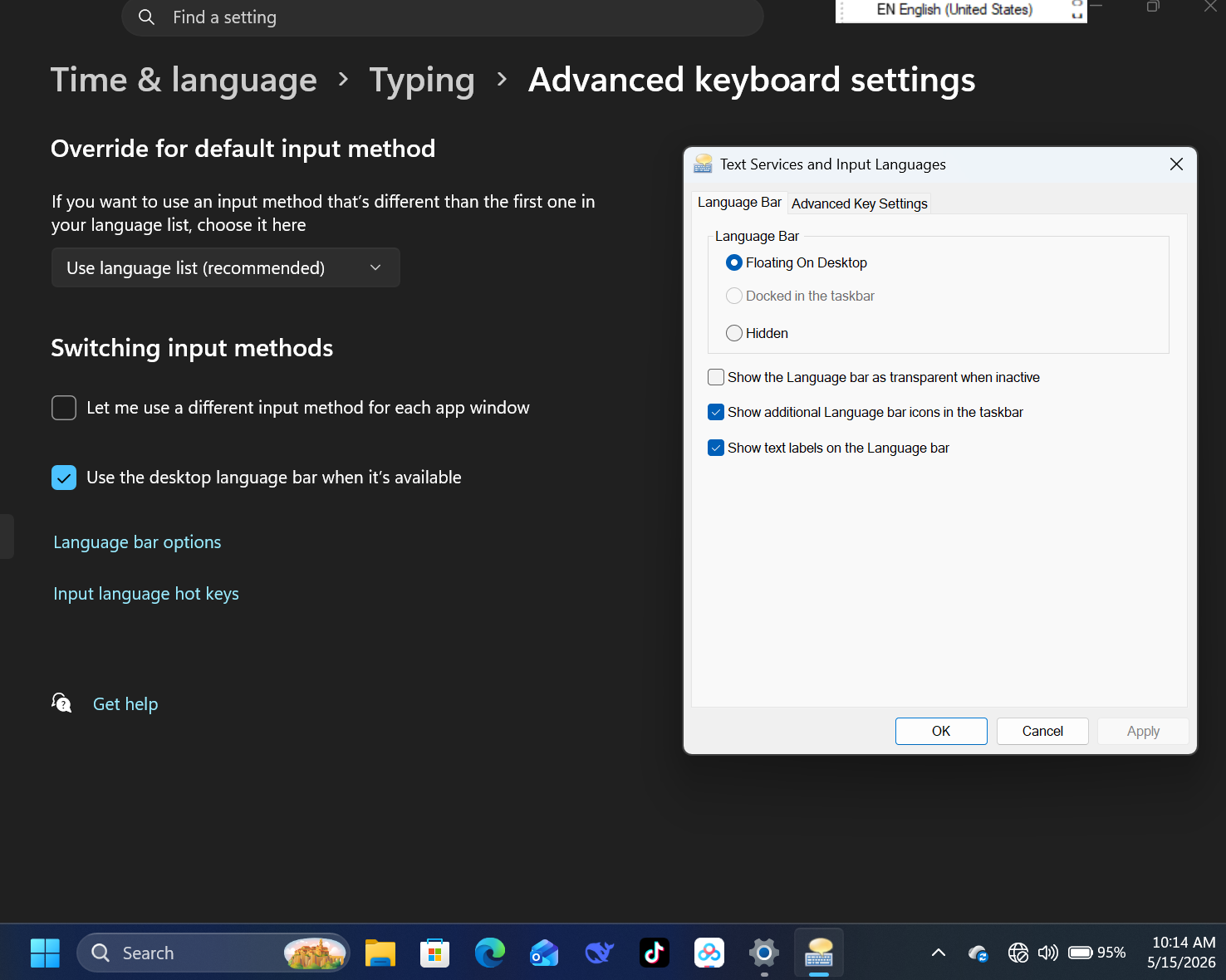Click OK in Text Services dialog

(941, 731)
